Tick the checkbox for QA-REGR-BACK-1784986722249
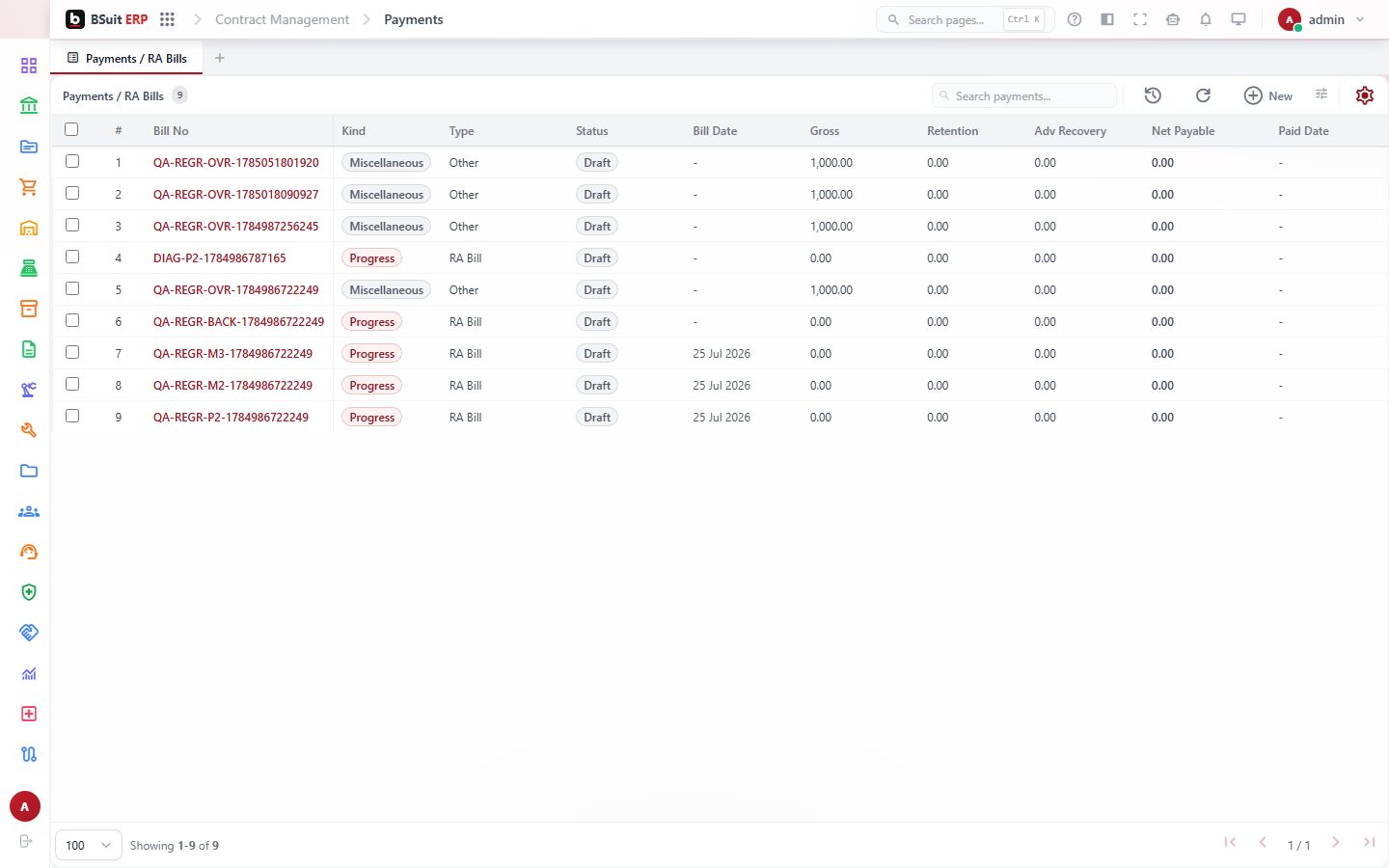The width and height of the screenshot is (1389, 868). click(72, 320)
